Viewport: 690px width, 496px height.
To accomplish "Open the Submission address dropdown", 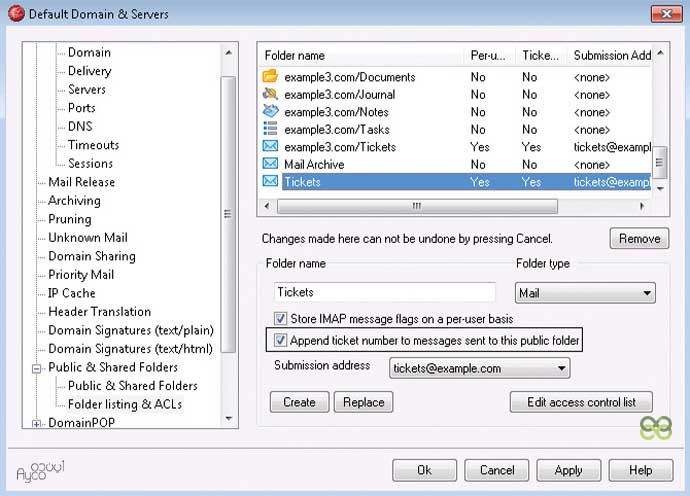I will pyautogui.click(x=479, y=368).
